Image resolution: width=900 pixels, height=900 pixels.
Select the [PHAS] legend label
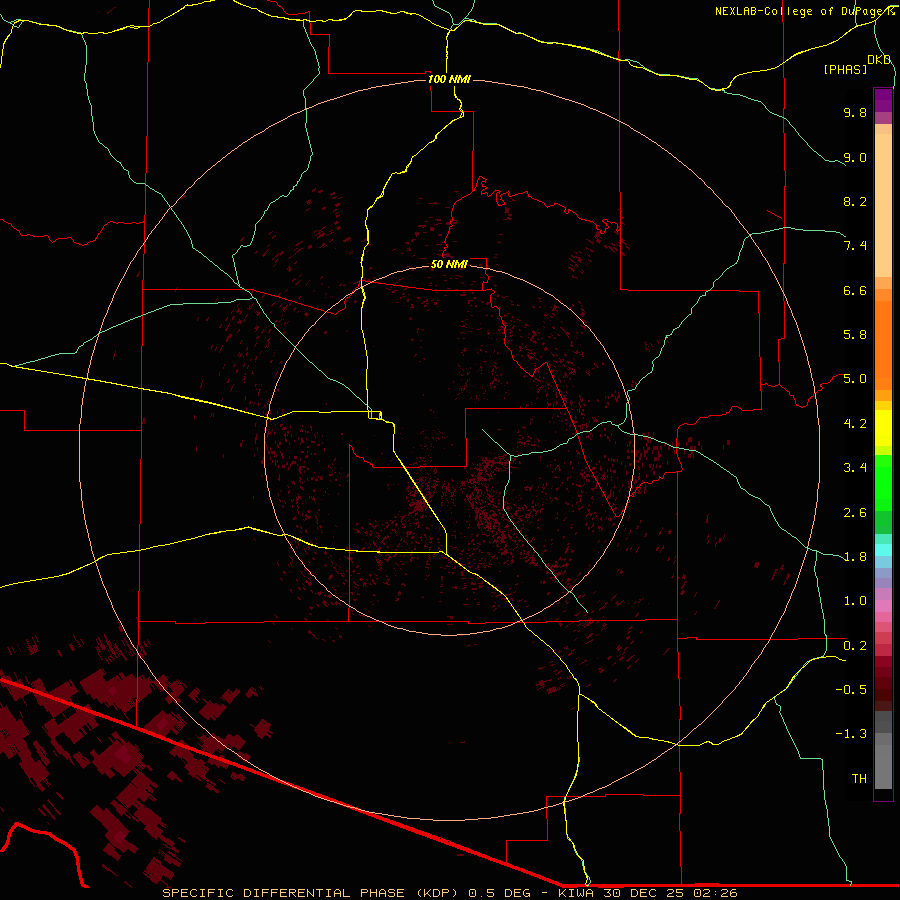pos(845,69)
